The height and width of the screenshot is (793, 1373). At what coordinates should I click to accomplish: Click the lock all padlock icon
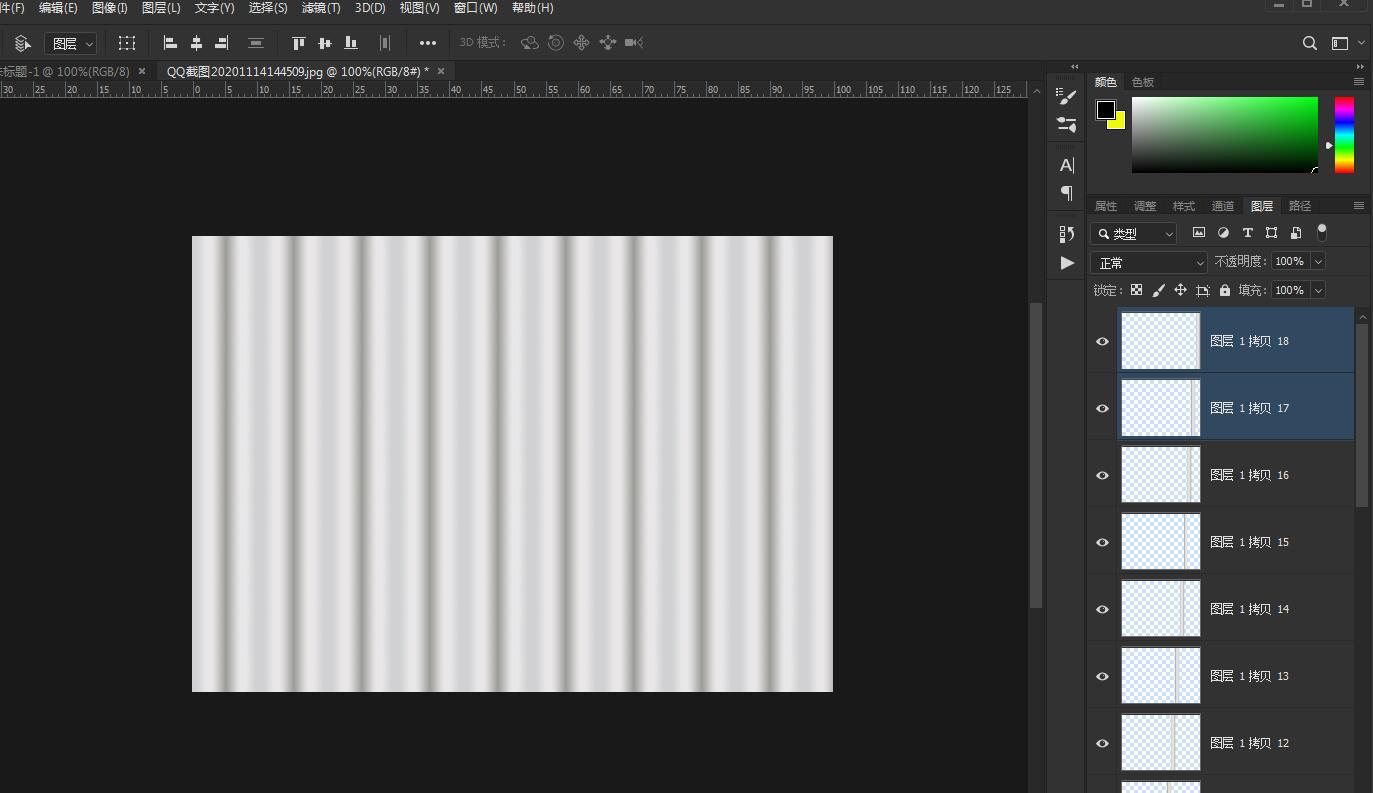click(1224, 290)
